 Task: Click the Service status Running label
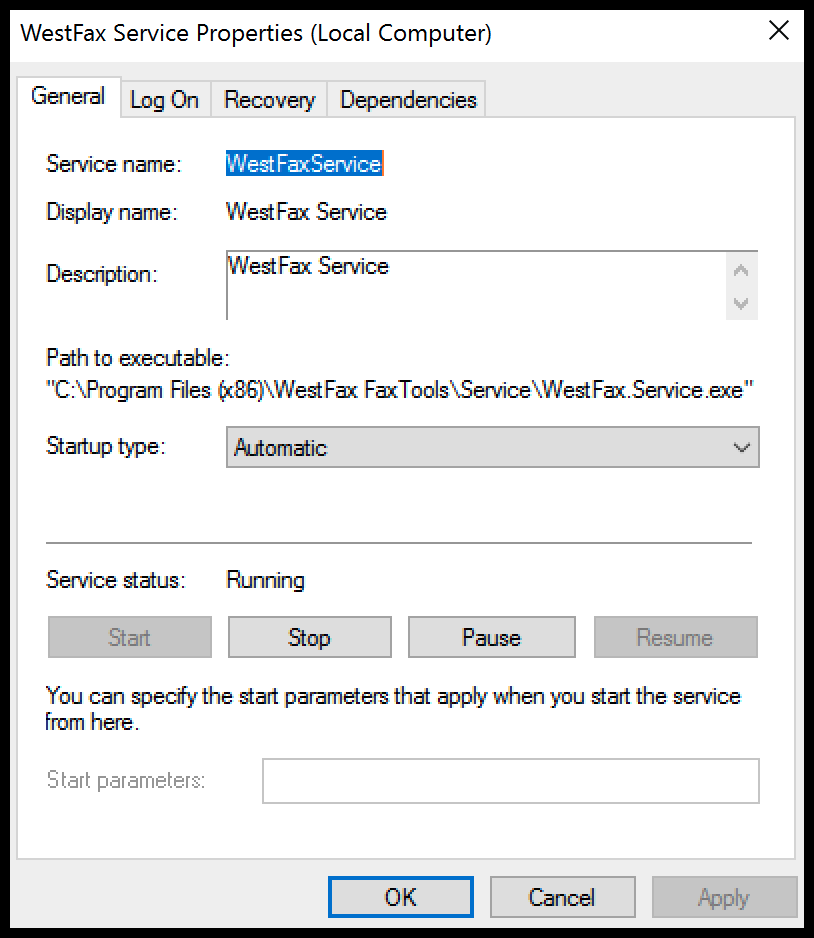click(265, 580)
